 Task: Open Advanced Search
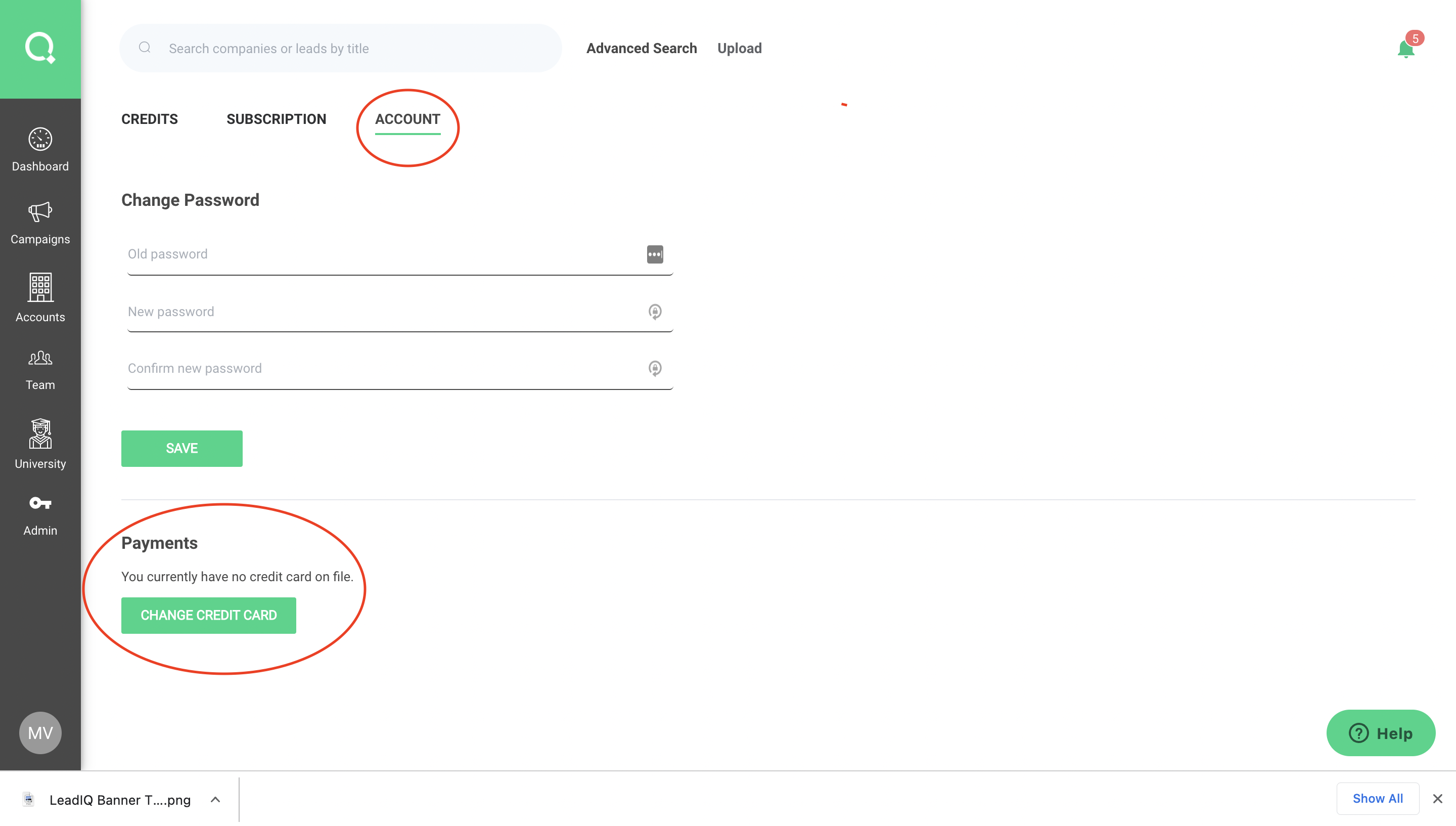[x=641, y=48]
